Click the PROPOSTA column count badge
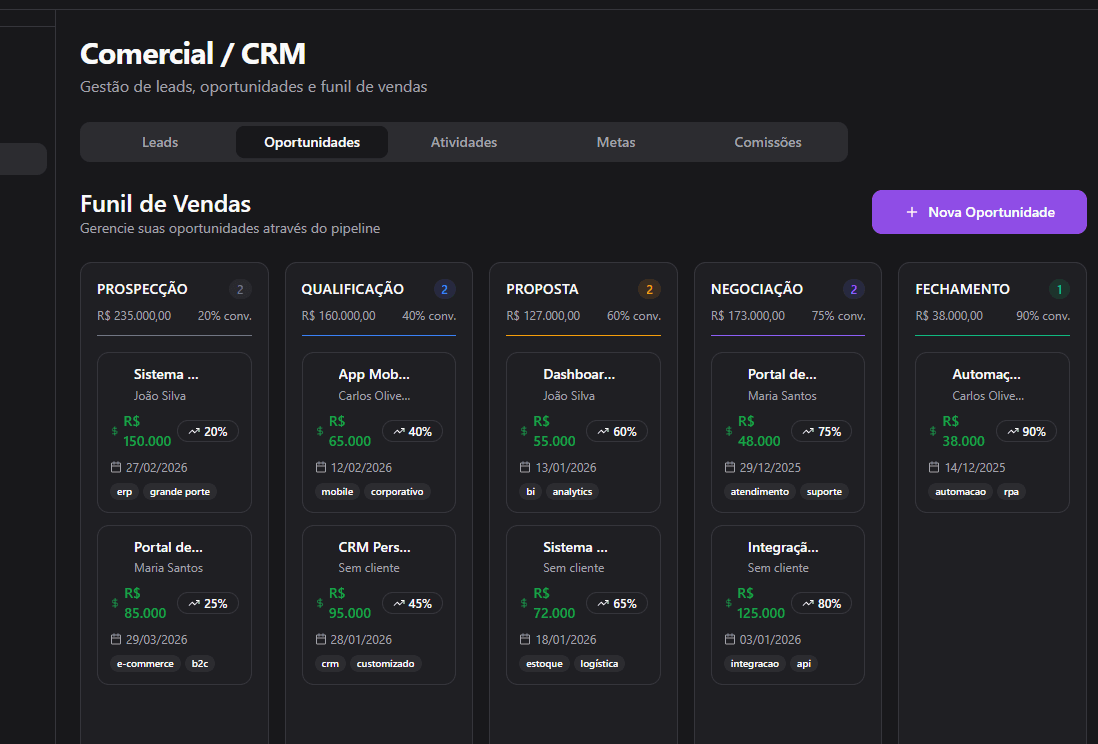Image resolution: width=1098 pixels, height=744 pixels. (x=649, y=289)
